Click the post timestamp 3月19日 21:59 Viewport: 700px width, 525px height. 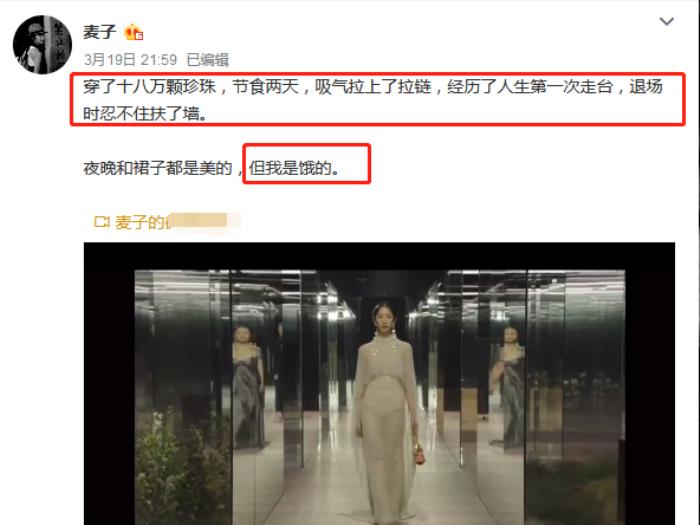[x=130, y=59]
